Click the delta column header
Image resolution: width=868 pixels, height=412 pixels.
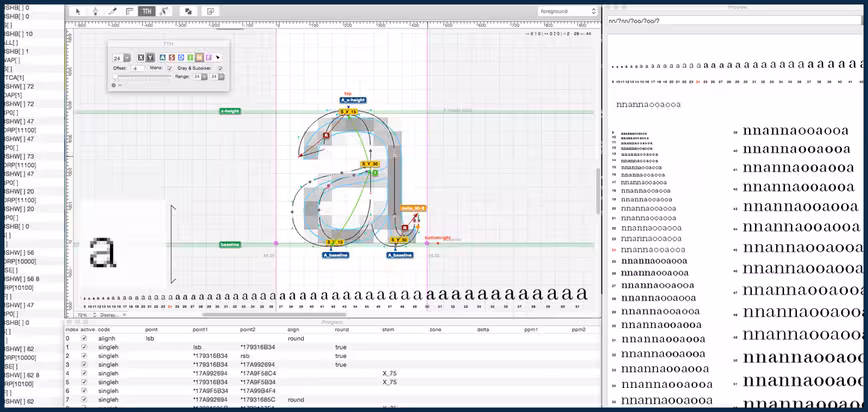483,330
